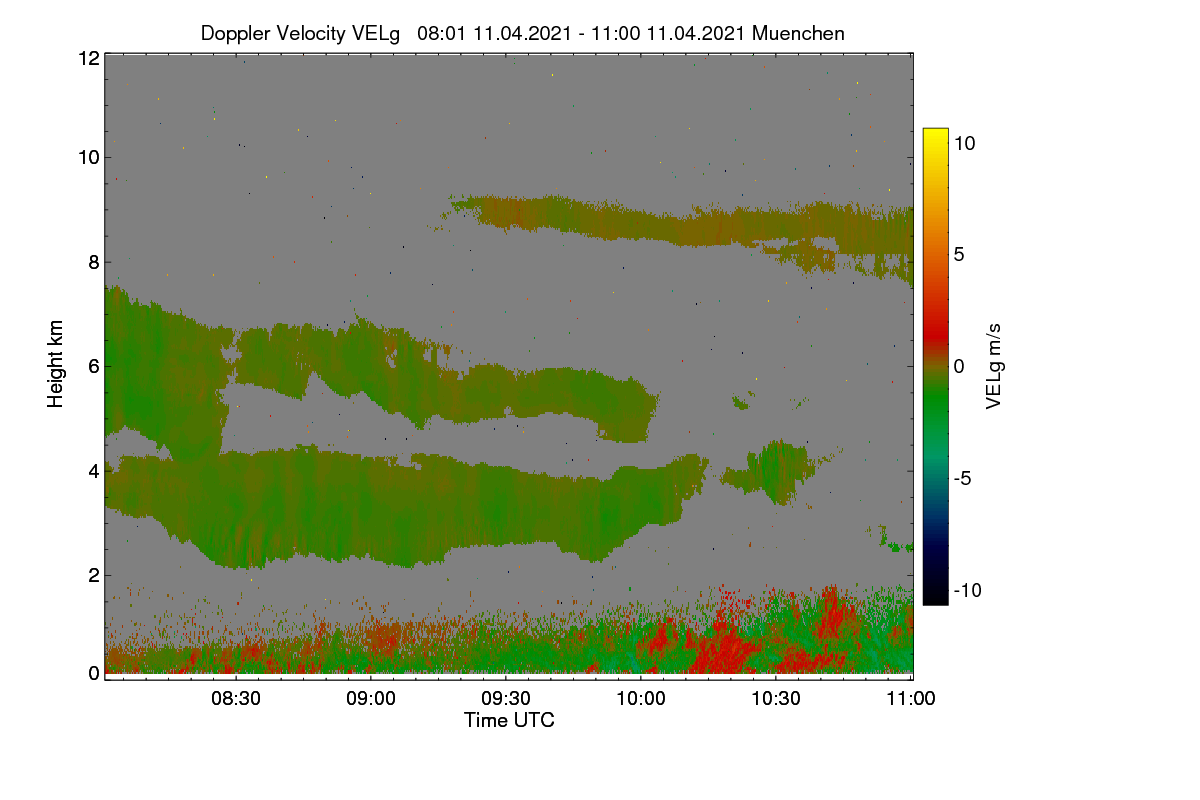Click the colorbar value -5 label
This screenshot has height=800, width=1200.
coord(964,478)
